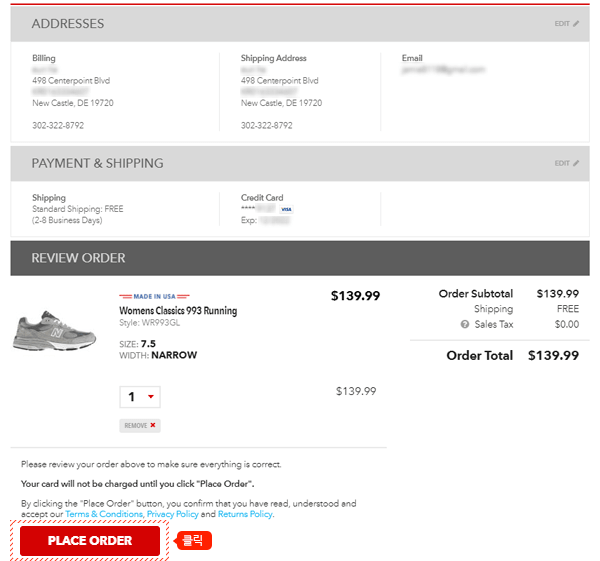The height and width of the screenshot is (561, 600).
Task: Click the Visa card logo
Action: click(x=286, y=209)
